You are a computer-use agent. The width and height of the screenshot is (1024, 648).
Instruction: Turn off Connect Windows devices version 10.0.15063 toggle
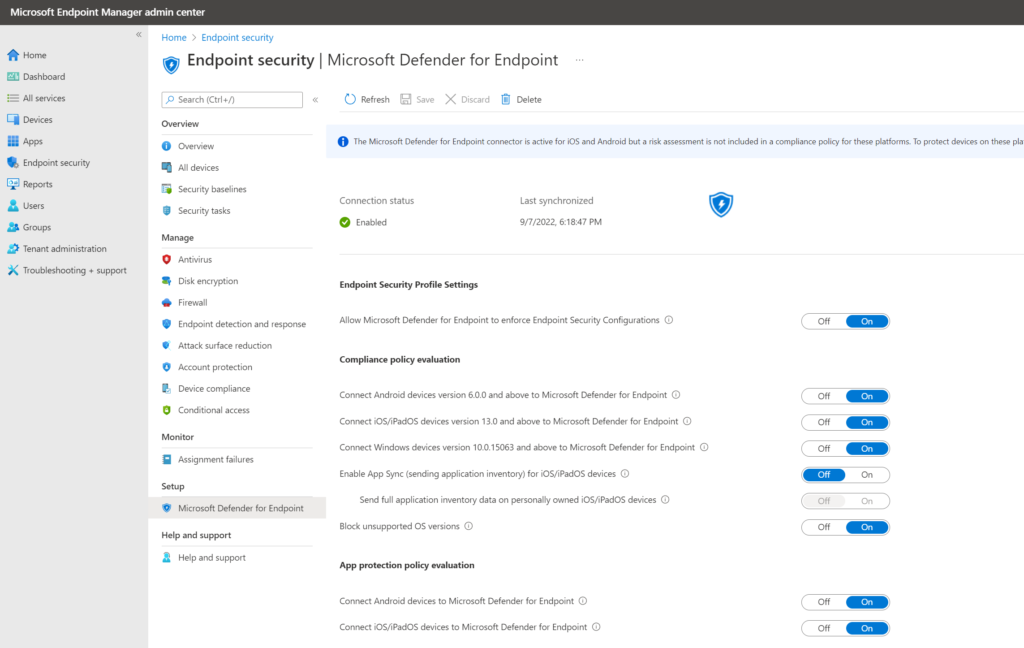tap(824, 449)
